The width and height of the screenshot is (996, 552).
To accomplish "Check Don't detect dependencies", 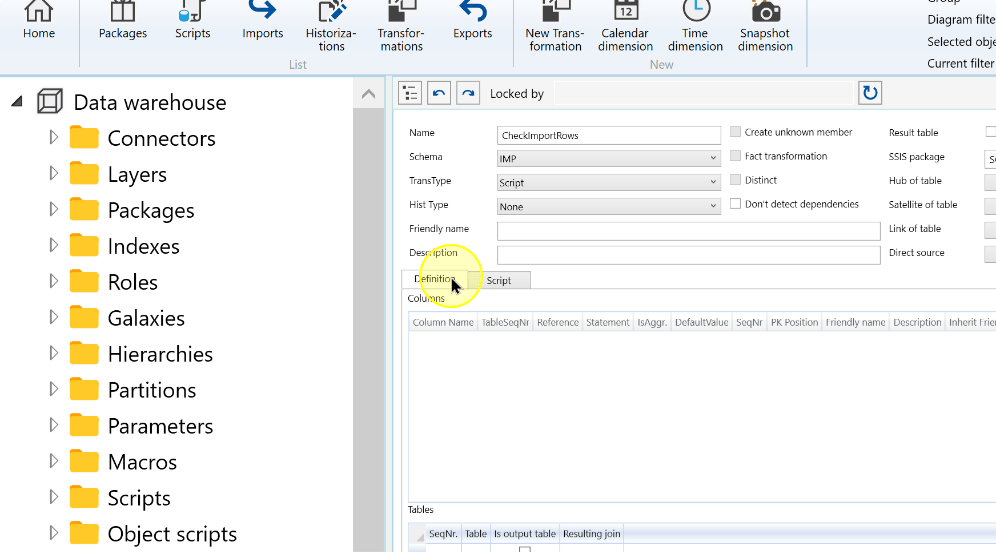I will (x=736, y=204).
